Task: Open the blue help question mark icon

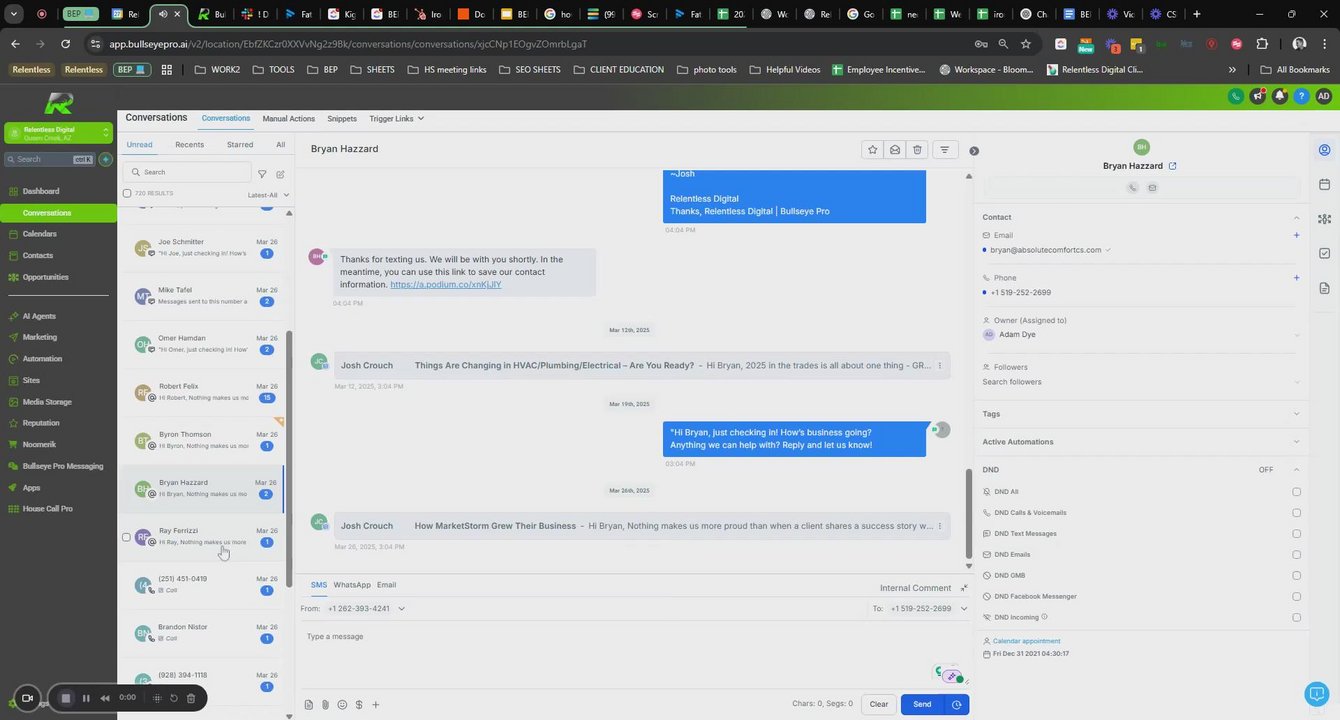Action: pos(1301,96)
